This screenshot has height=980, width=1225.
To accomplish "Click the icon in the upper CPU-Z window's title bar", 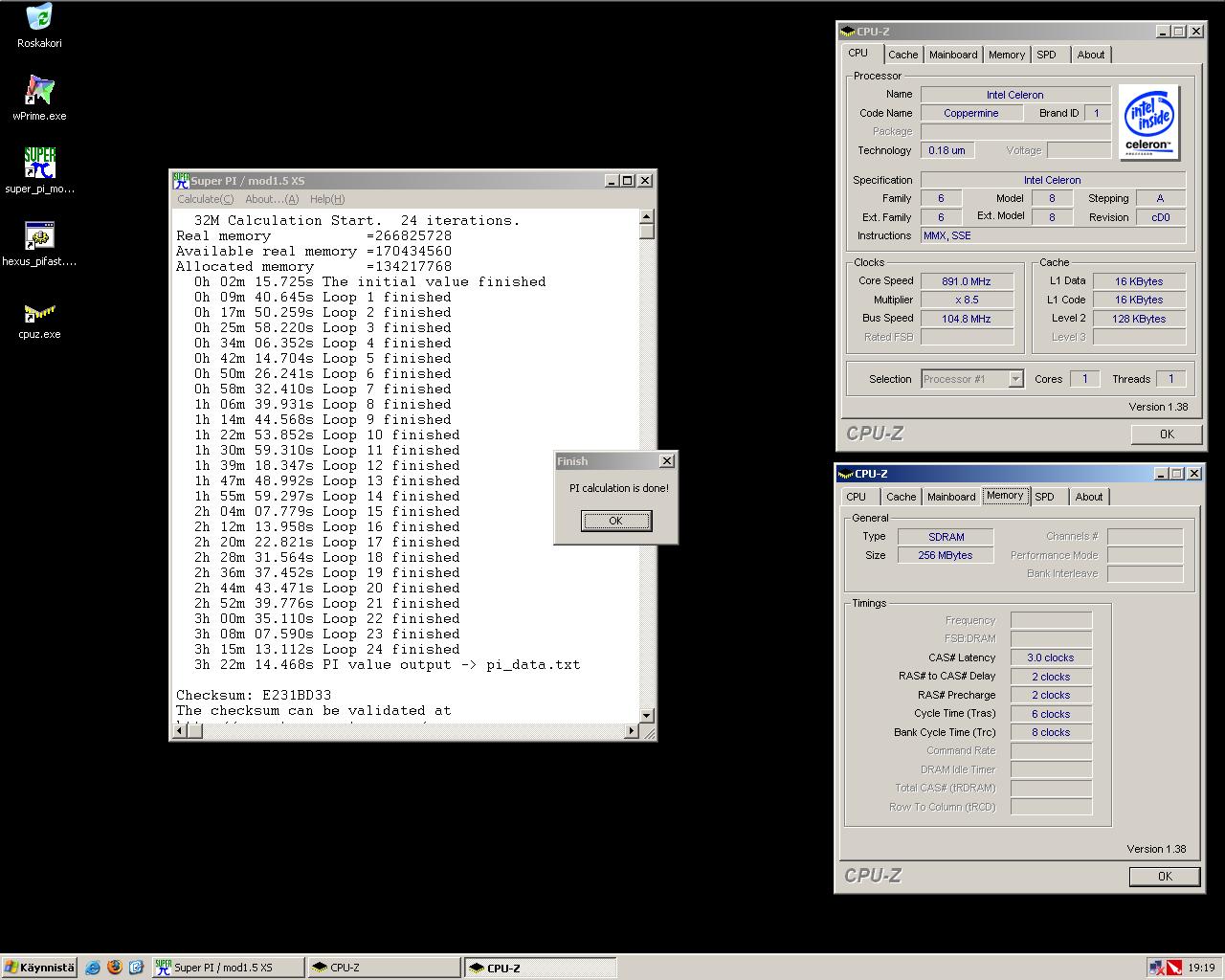I will click(x=847, y=31).
